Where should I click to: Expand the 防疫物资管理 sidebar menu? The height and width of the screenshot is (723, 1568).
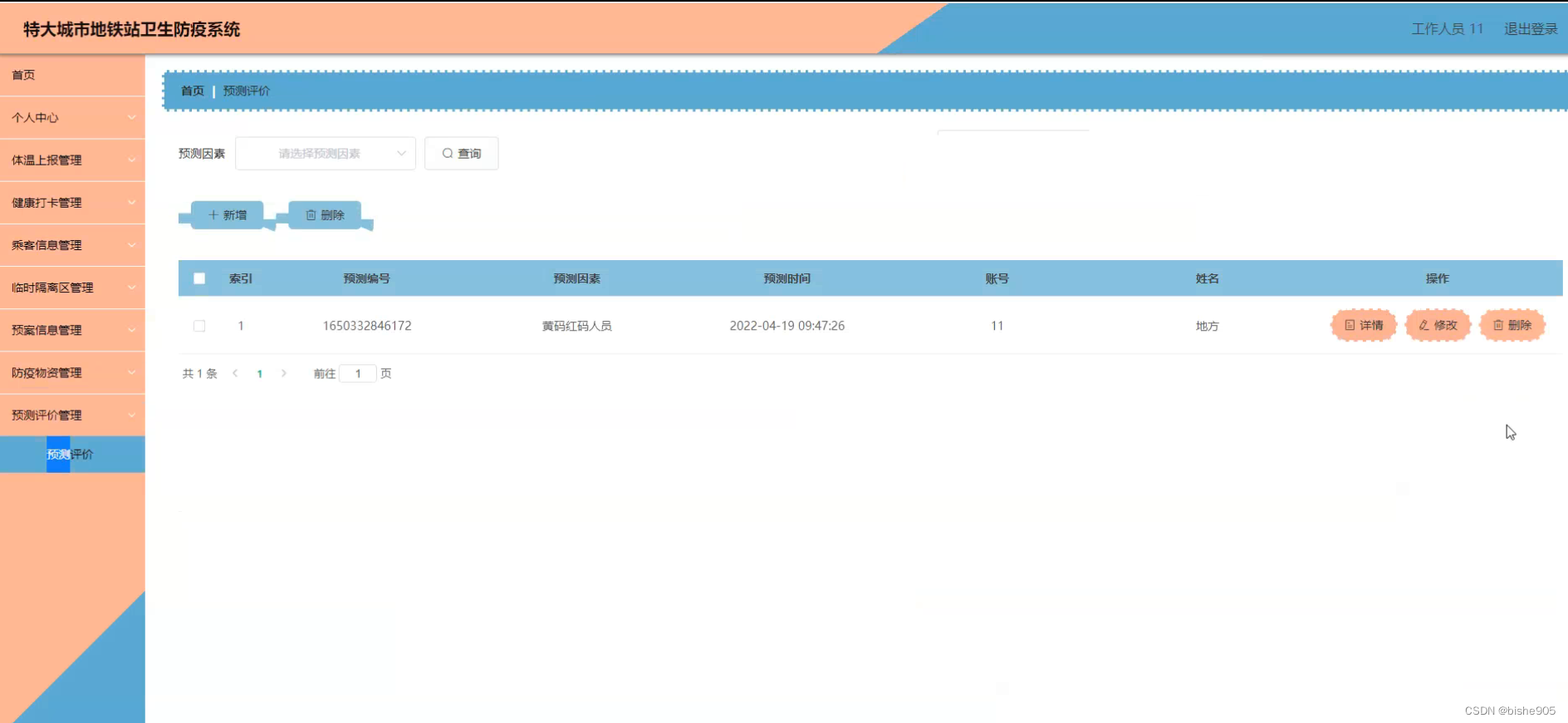click(x=72, y=372)
